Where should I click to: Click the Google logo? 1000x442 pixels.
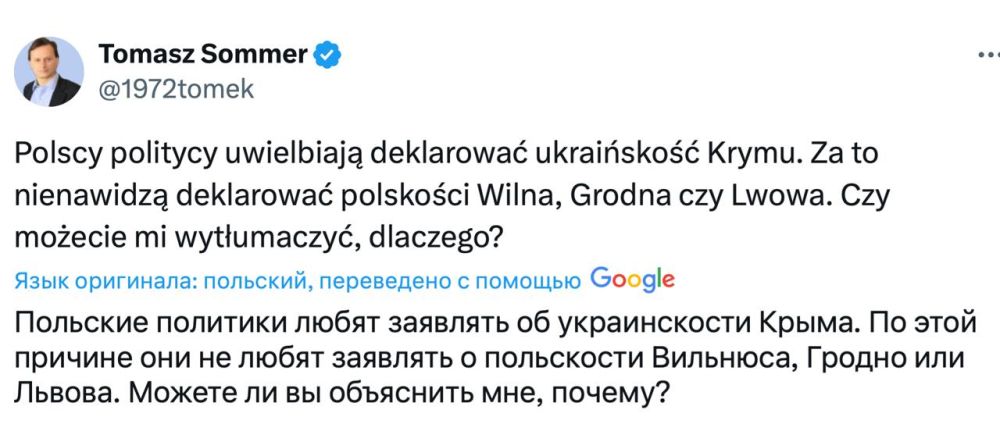[x=632, y=280]
